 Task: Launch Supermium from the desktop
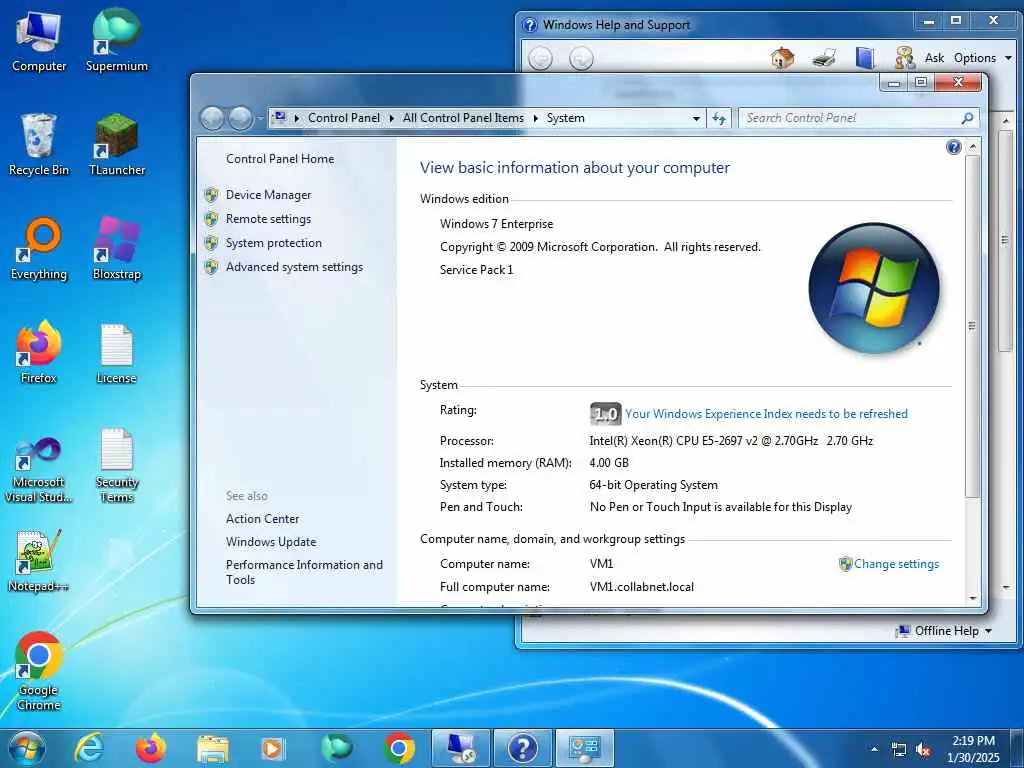click(x=117, y=40)
